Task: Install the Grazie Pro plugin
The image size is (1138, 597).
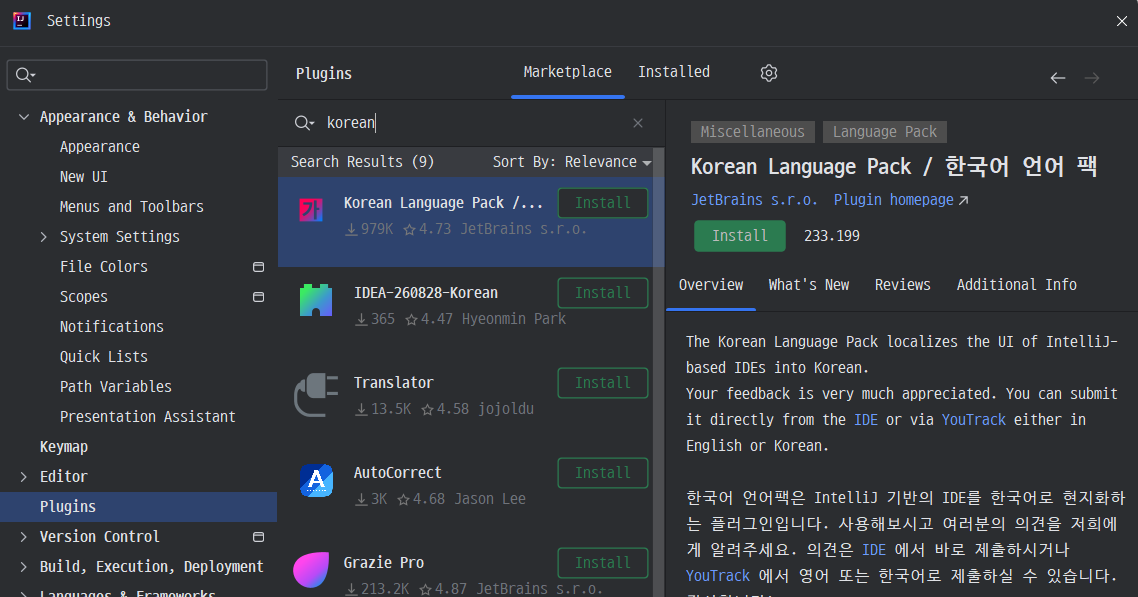Action: coord(602,563)
